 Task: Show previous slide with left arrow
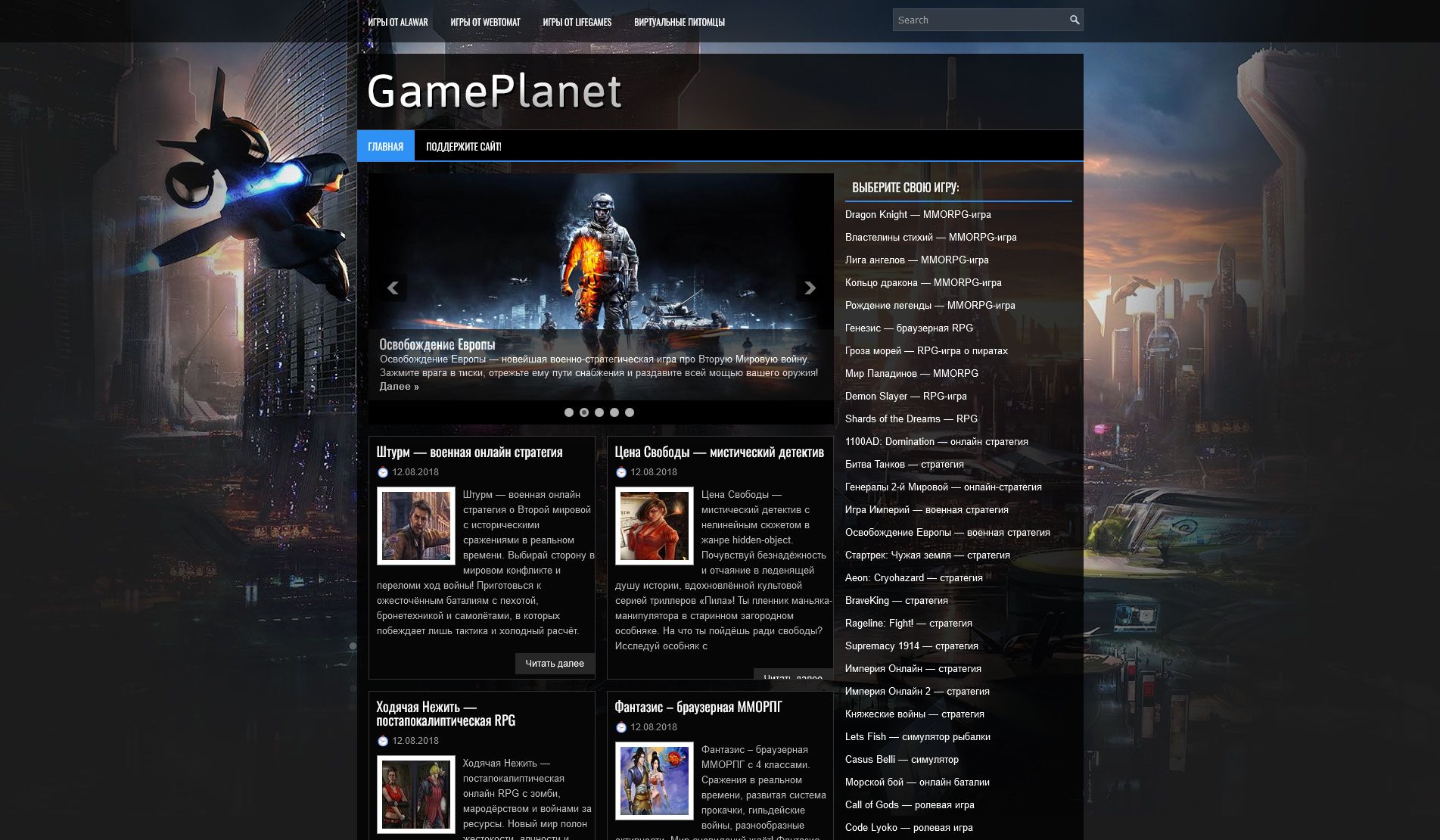[x=393, y=288]
